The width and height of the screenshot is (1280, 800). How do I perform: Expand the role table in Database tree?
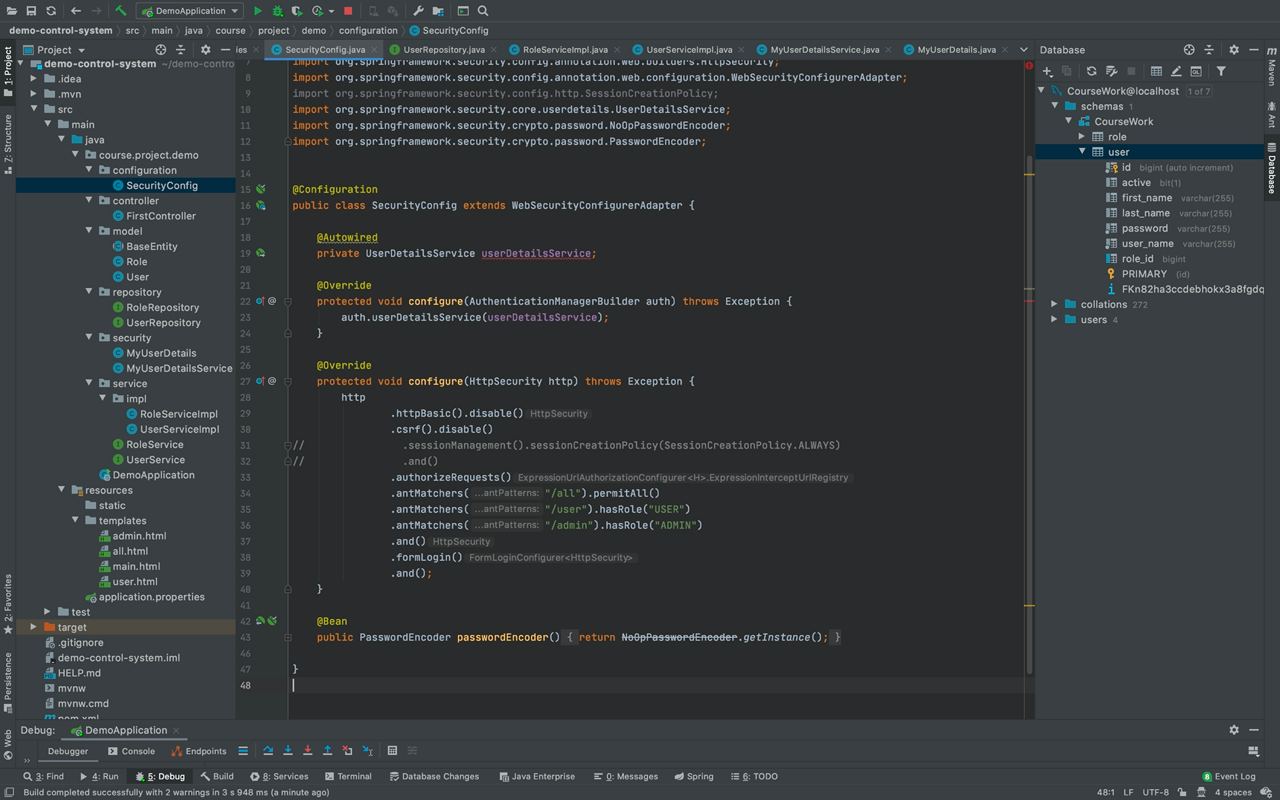[x=1081, y=136]
